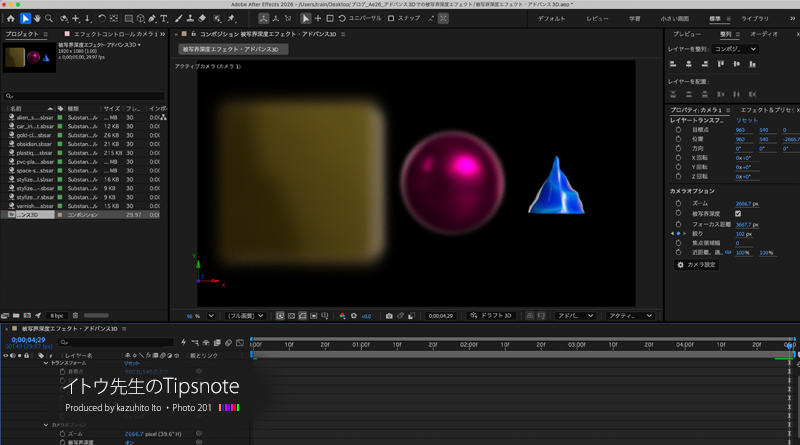Expand hidden panel tabs in Project panel group
Image resolution: width=800 pixels, height=445 pixels.
point(163,34)
